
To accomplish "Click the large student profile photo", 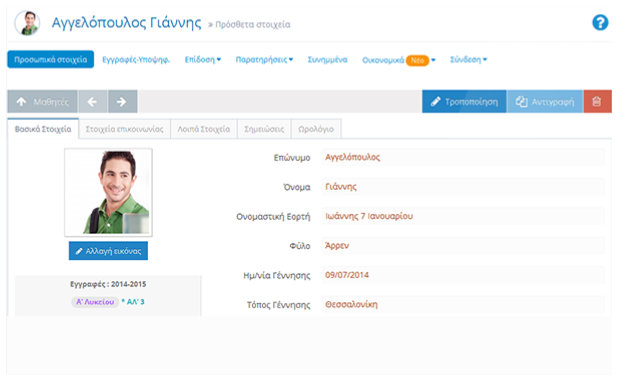I will click(x=108, y=192).
